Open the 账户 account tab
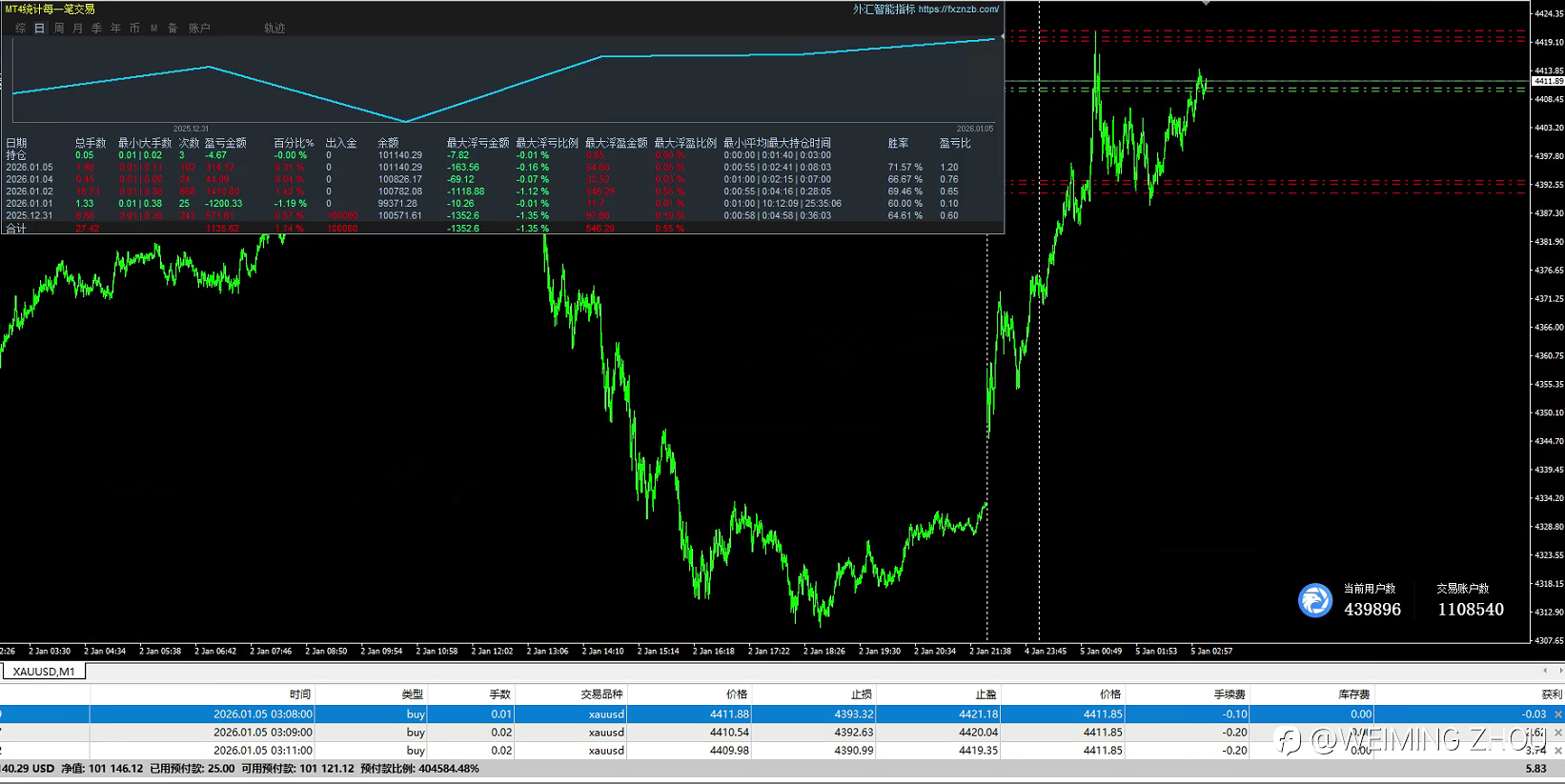 199,29
